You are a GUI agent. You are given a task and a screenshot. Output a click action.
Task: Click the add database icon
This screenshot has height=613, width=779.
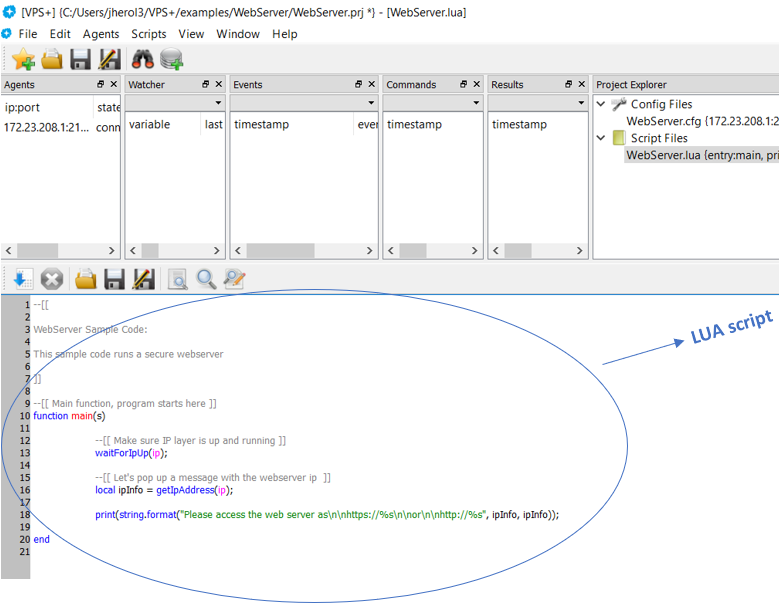(171, 60)
